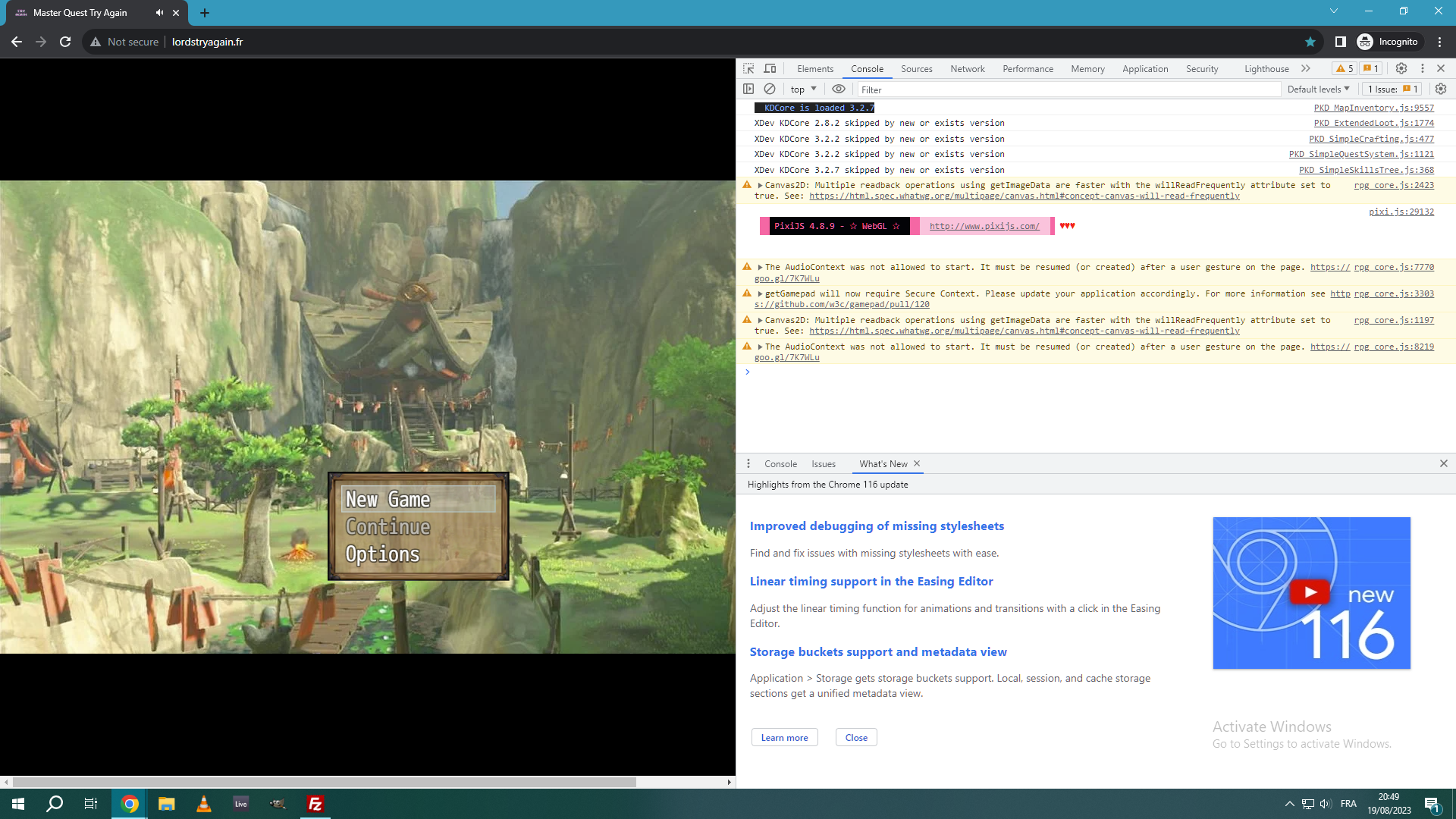This screenshot has height=819, width=1456.
Task: Close the DevTools drawer
Action: 1444,463
